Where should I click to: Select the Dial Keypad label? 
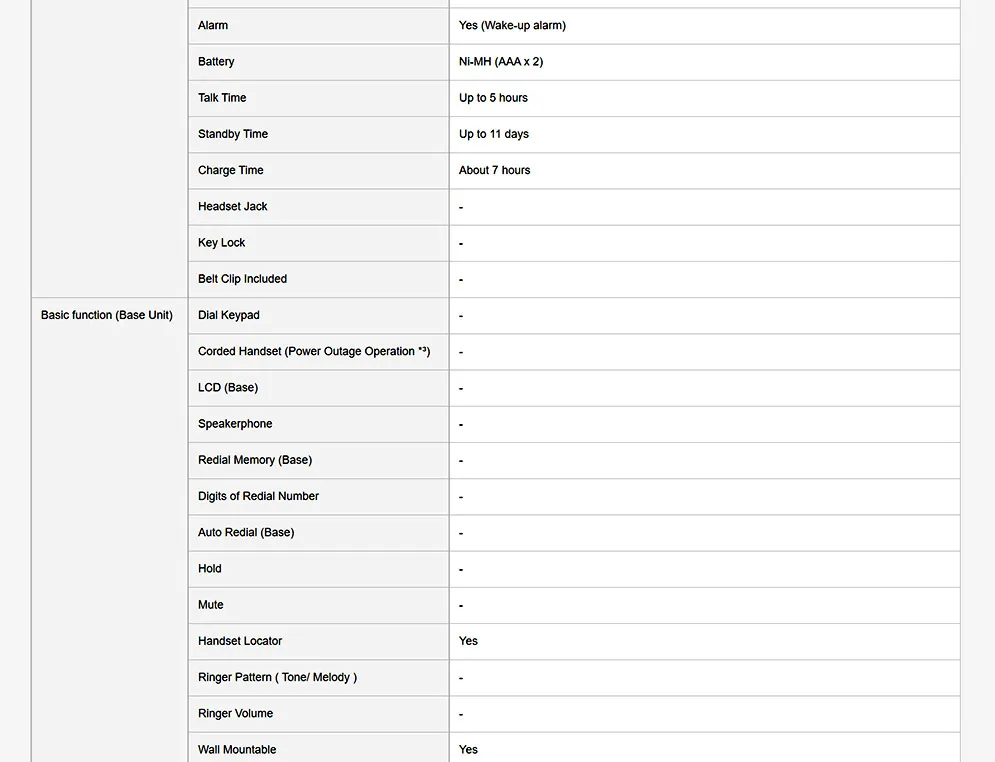pos(228,315)
